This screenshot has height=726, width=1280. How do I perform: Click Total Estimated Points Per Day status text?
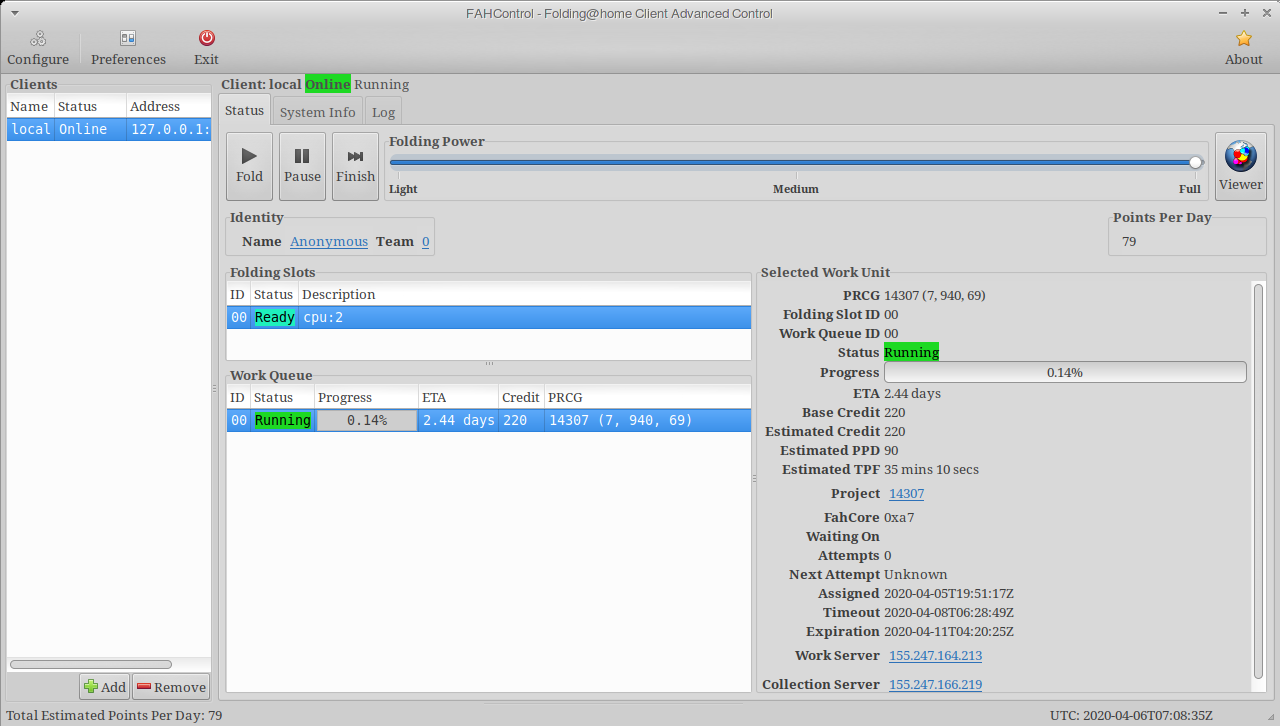(x=114, y=715)
